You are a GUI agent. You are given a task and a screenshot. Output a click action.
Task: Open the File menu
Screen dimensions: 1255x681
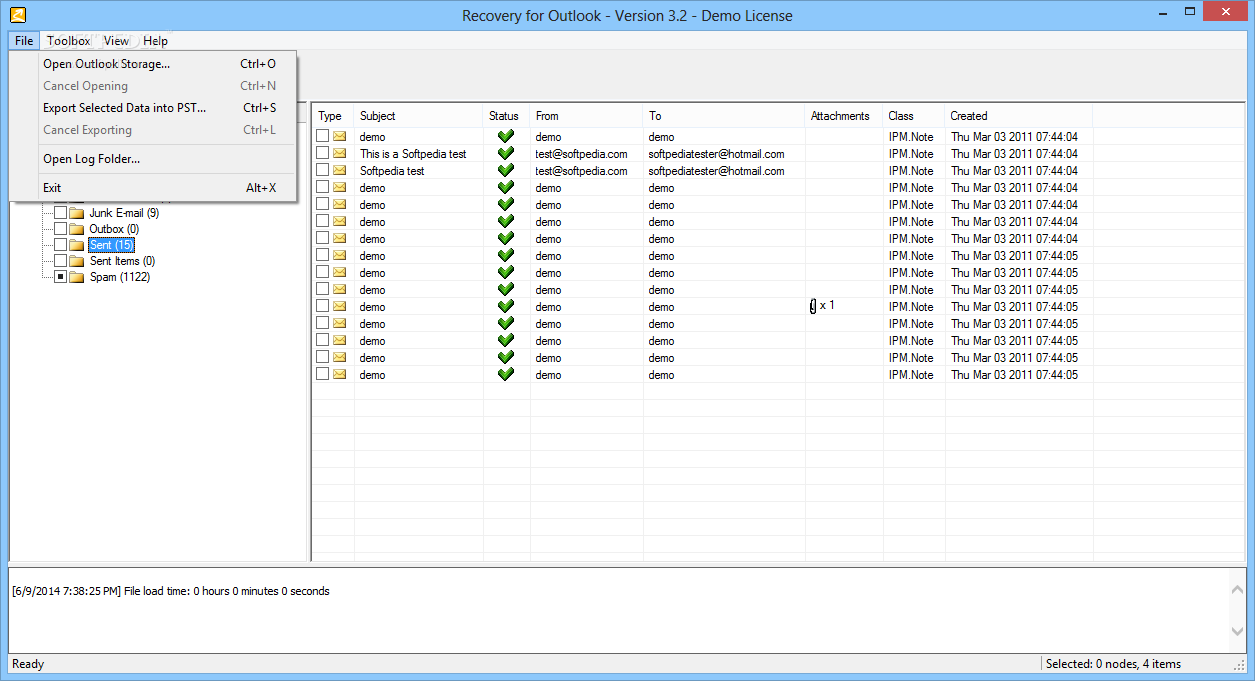(x=24, y=41)
